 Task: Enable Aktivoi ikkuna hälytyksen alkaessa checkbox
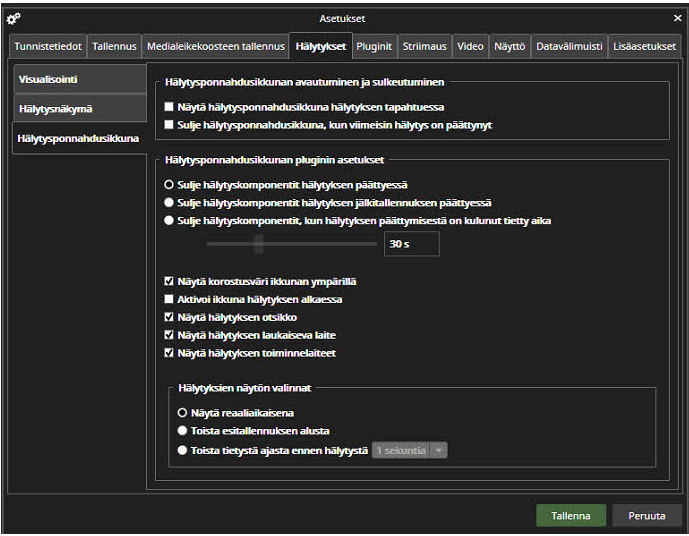tap(169, 300)
